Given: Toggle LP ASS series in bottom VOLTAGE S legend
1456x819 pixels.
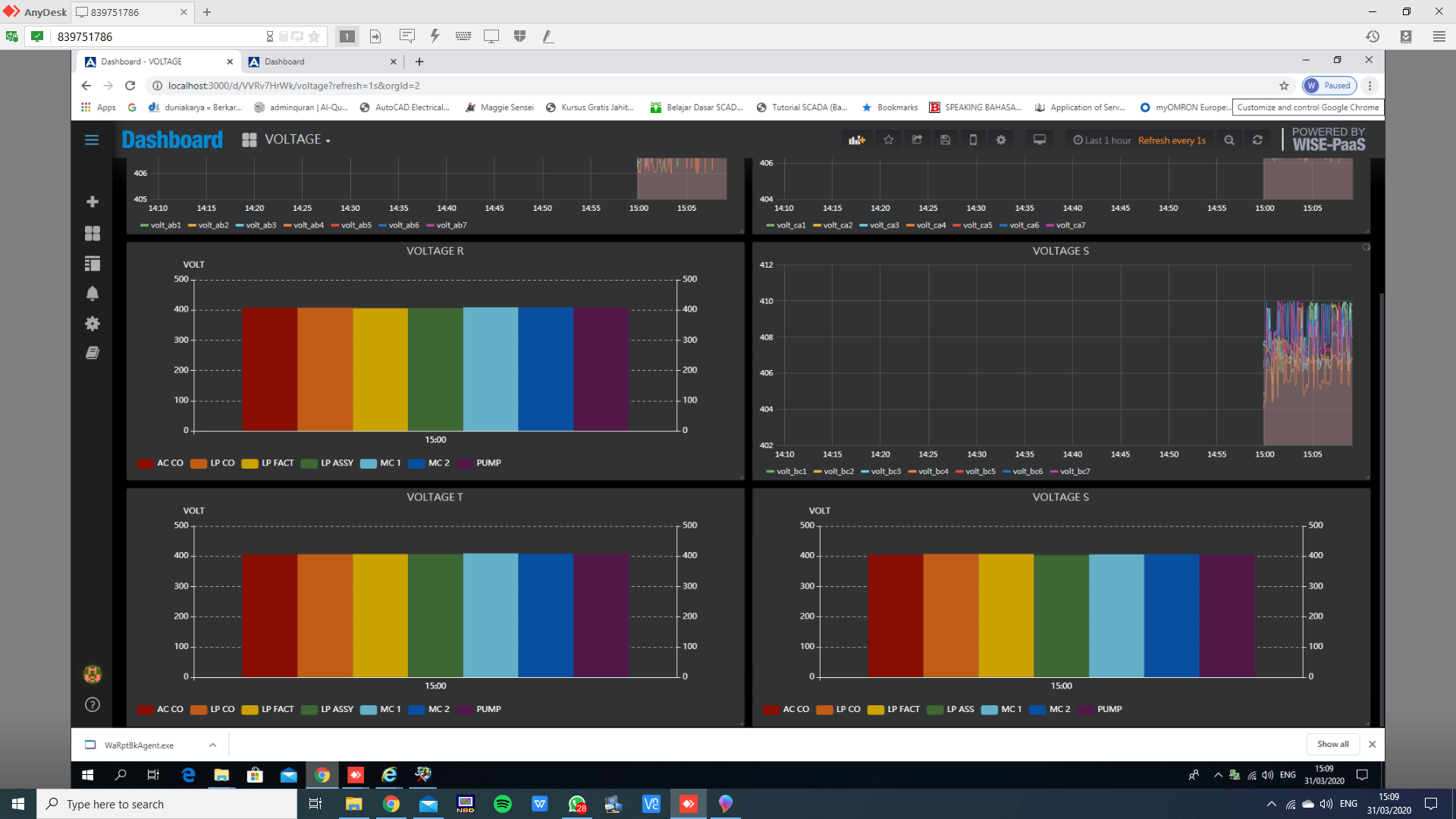Looking at the screenshot, I should 951,710.
